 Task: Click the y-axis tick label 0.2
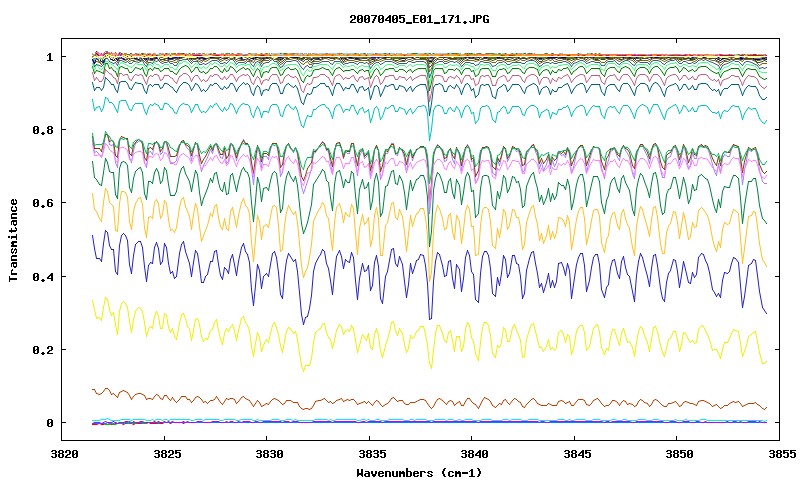point(43,350)
